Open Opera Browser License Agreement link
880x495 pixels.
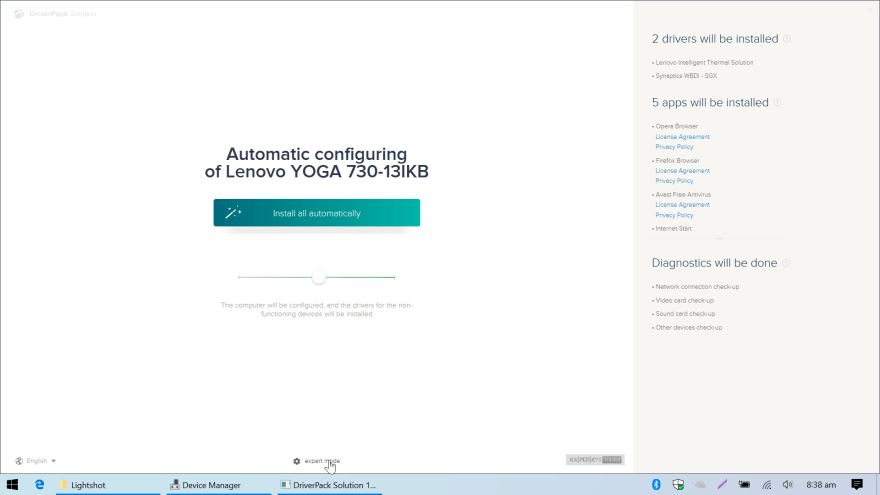click(682, 137)
